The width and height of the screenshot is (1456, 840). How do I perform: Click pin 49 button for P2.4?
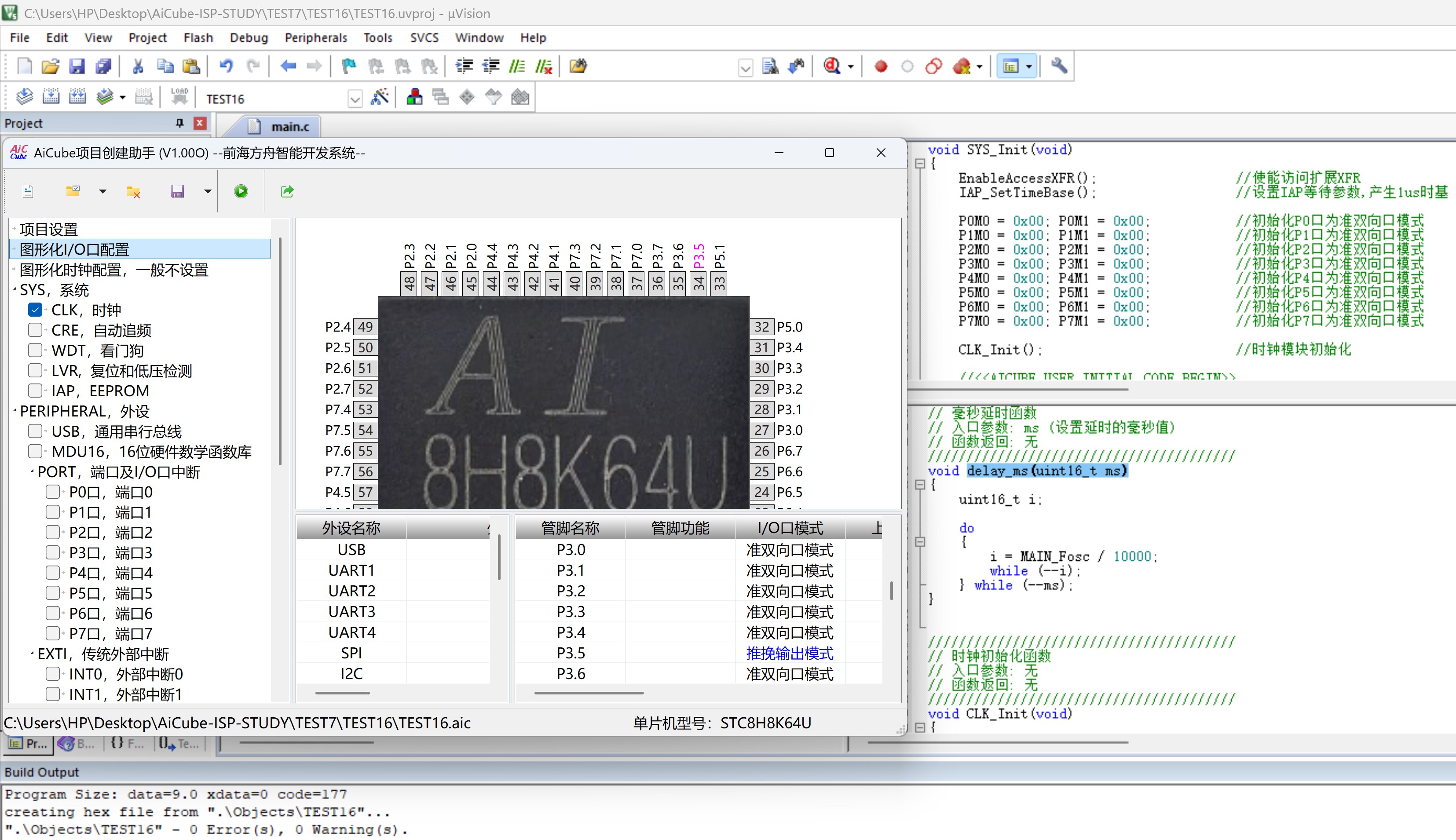point(365,326)
